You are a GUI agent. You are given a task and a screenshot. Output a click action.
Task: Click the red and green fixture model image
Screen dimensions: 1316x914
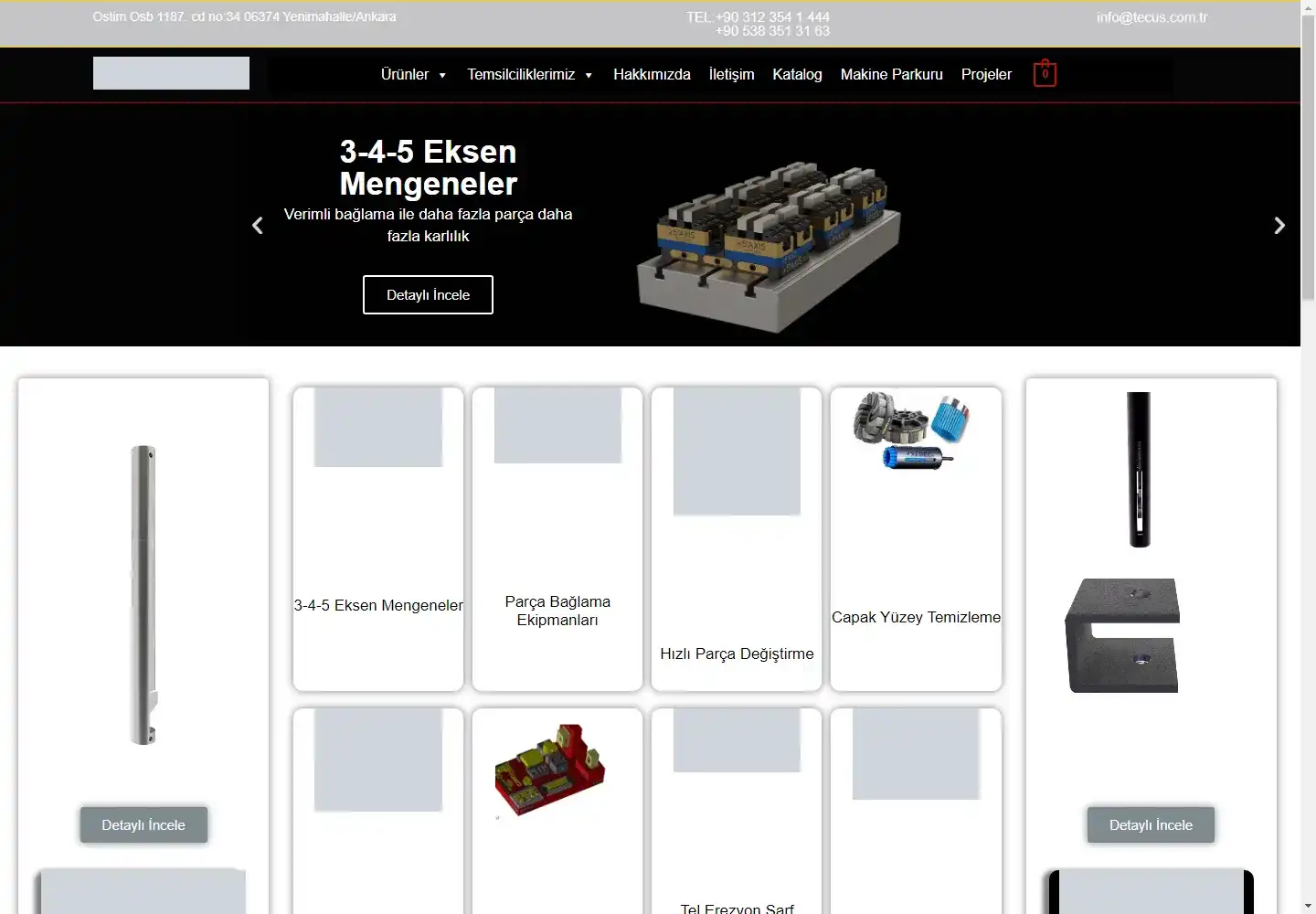[550, 771]
